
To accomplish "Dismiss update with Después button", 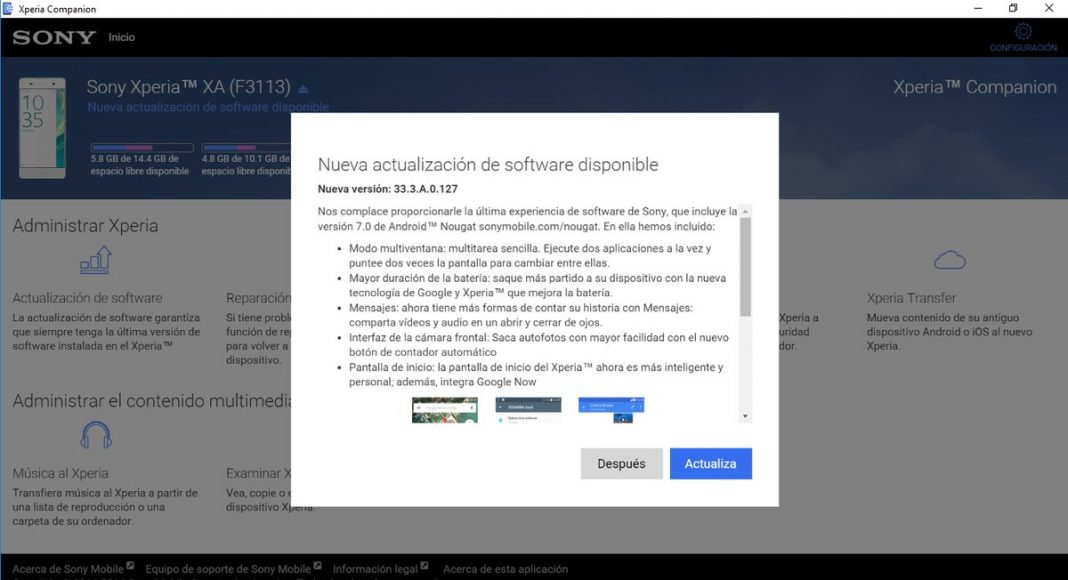I will [621, 464].
